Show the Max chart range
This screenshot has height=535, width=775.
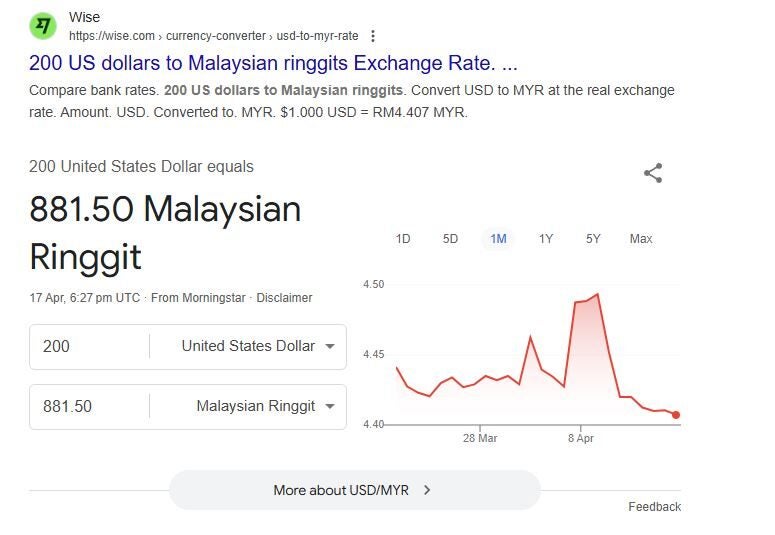click(x=641, y=239)
